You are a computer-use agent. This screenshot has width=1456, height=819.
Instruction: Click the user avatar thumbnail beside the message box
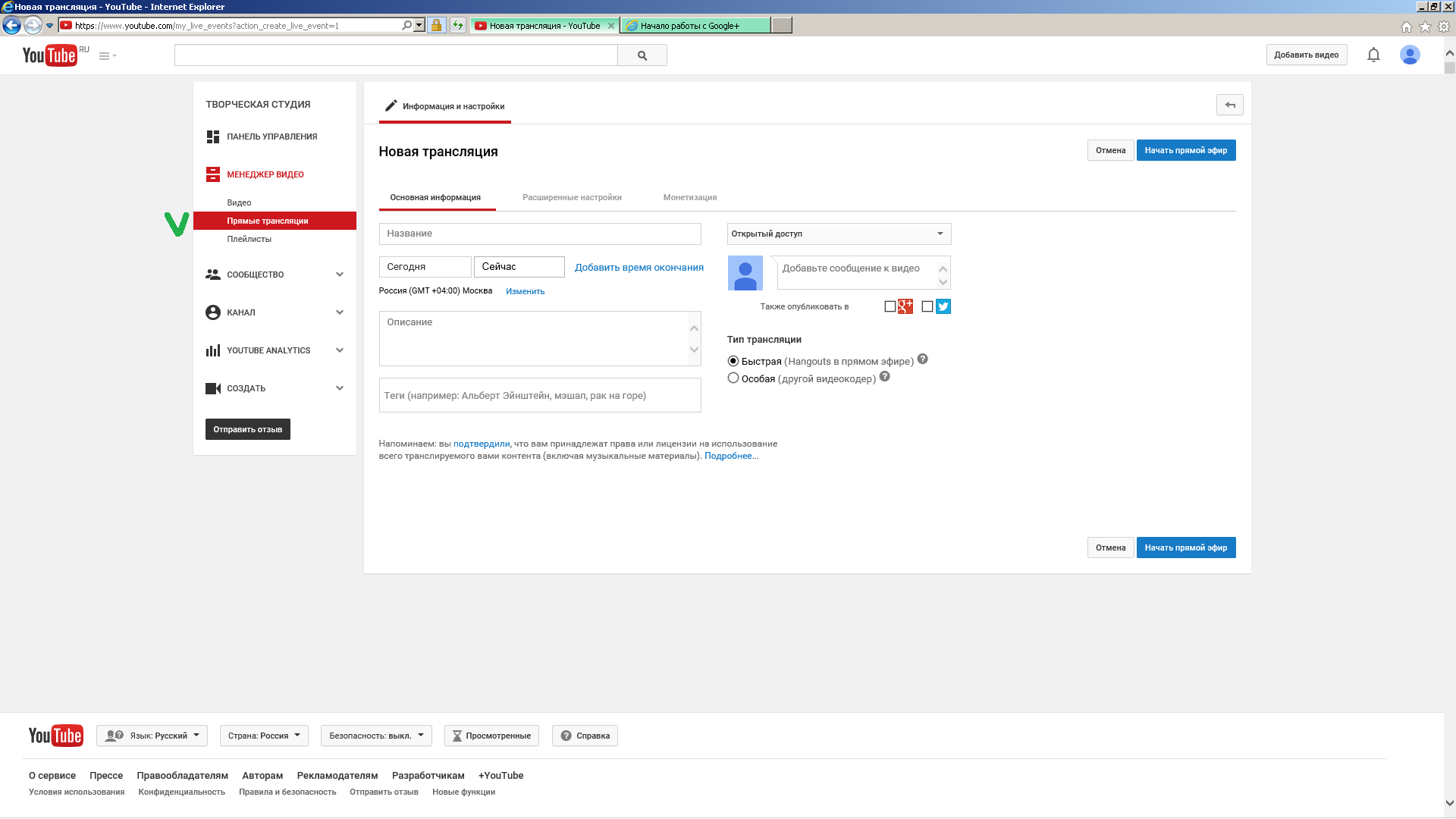(745, 273)
